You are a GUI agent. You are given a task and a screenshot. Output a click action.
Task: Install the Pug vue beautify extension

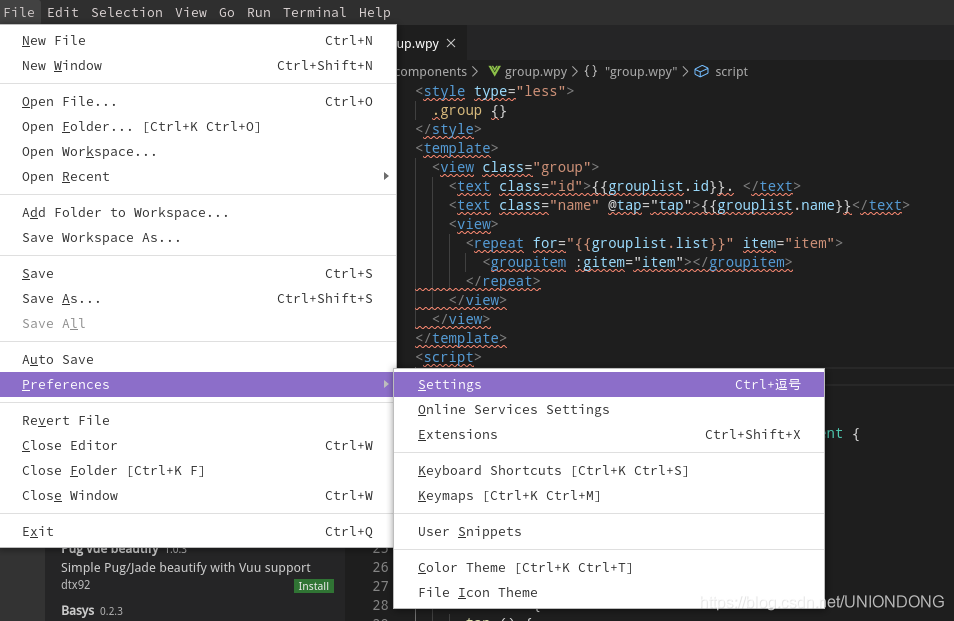point(313,586)
